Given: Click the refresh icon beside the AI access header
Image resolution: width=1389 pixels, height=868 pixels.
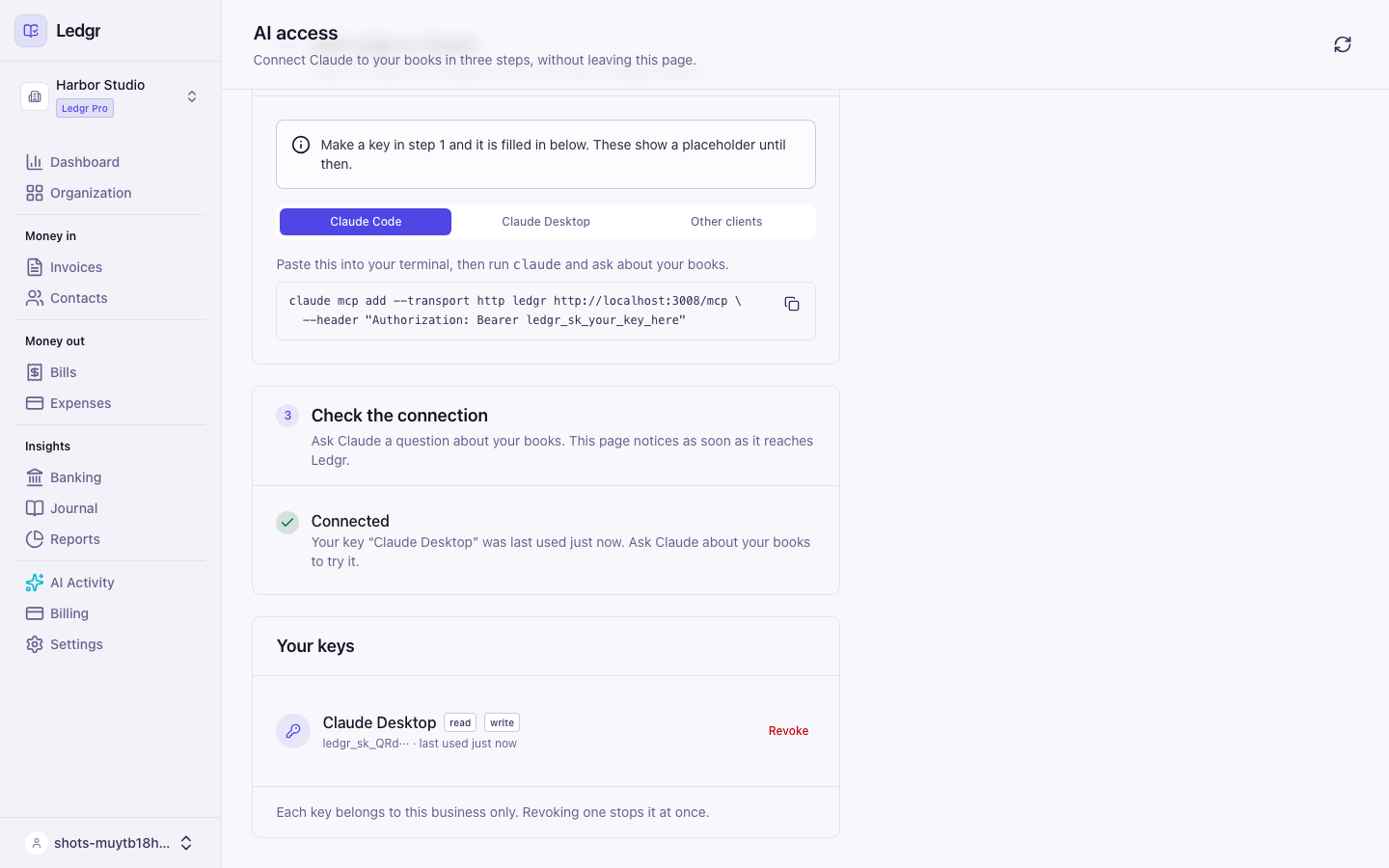Looking at the screenshot, I should pyautogui.click(x=1343, y=44).
